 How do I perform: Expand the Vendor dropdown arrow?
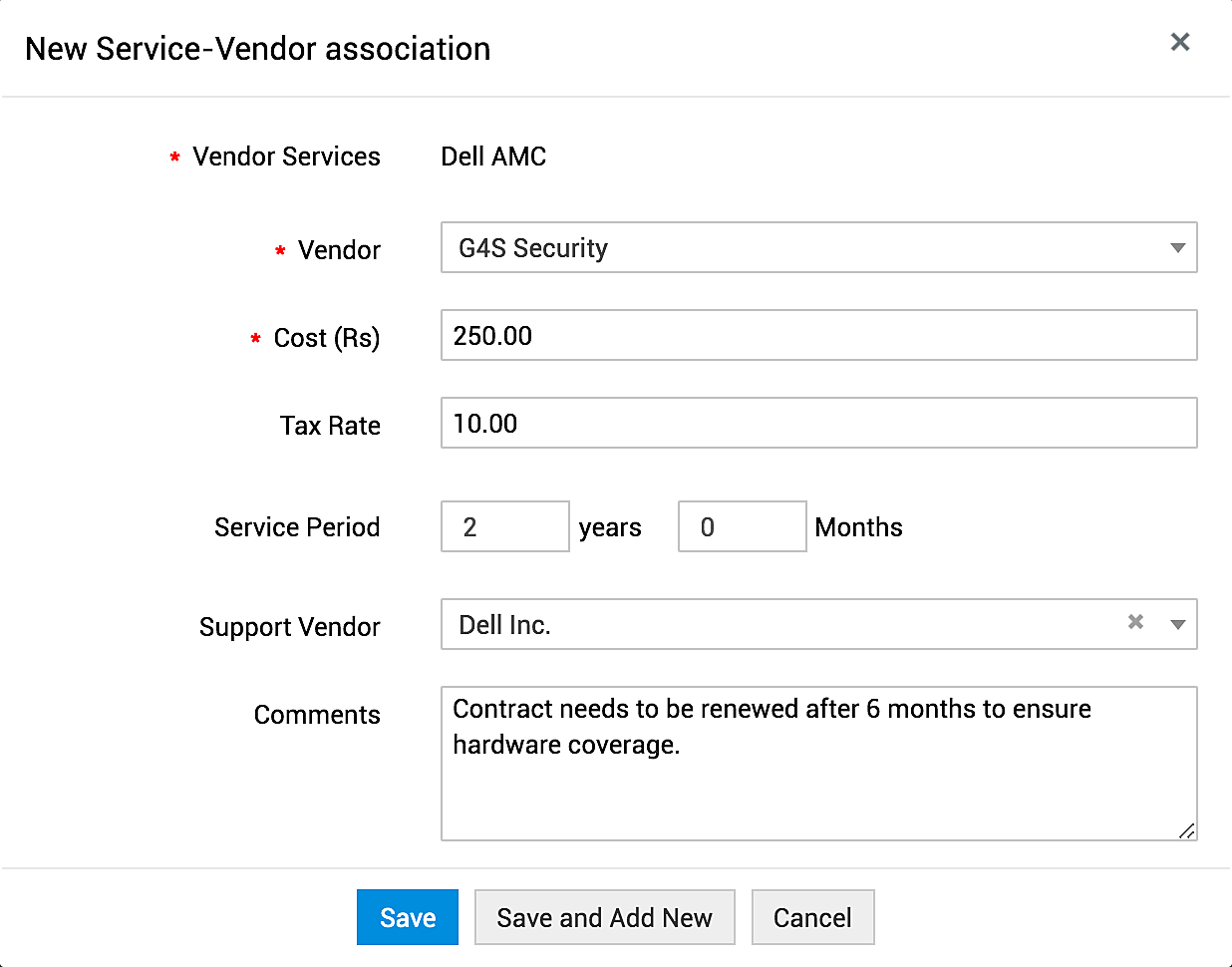[x=1177, y=248]
